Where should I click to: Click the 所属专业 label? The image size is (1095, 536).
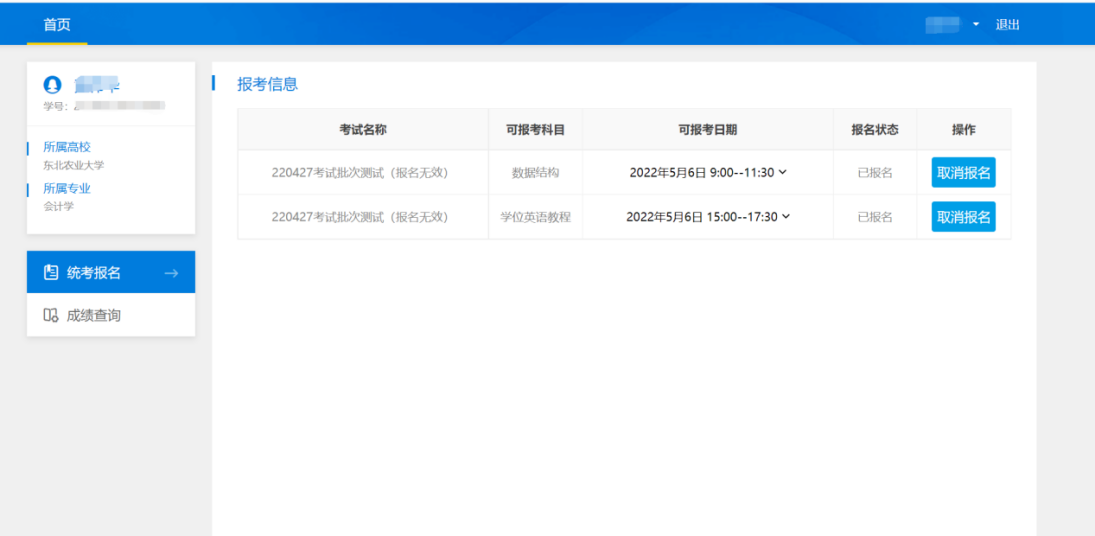(66, 188)
